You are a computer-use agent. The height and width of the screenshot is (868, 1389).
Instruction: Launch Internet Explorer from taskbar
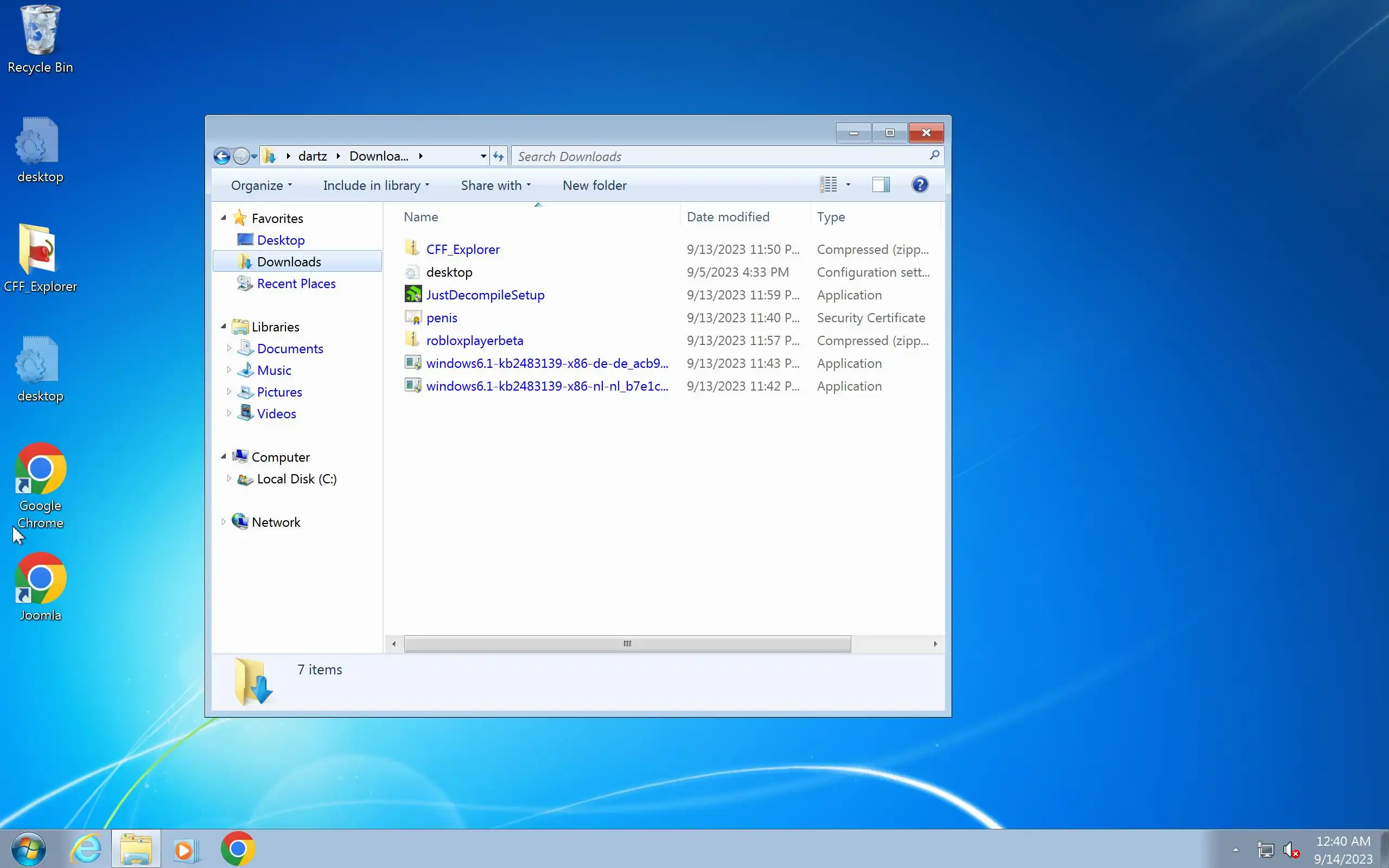86,849
